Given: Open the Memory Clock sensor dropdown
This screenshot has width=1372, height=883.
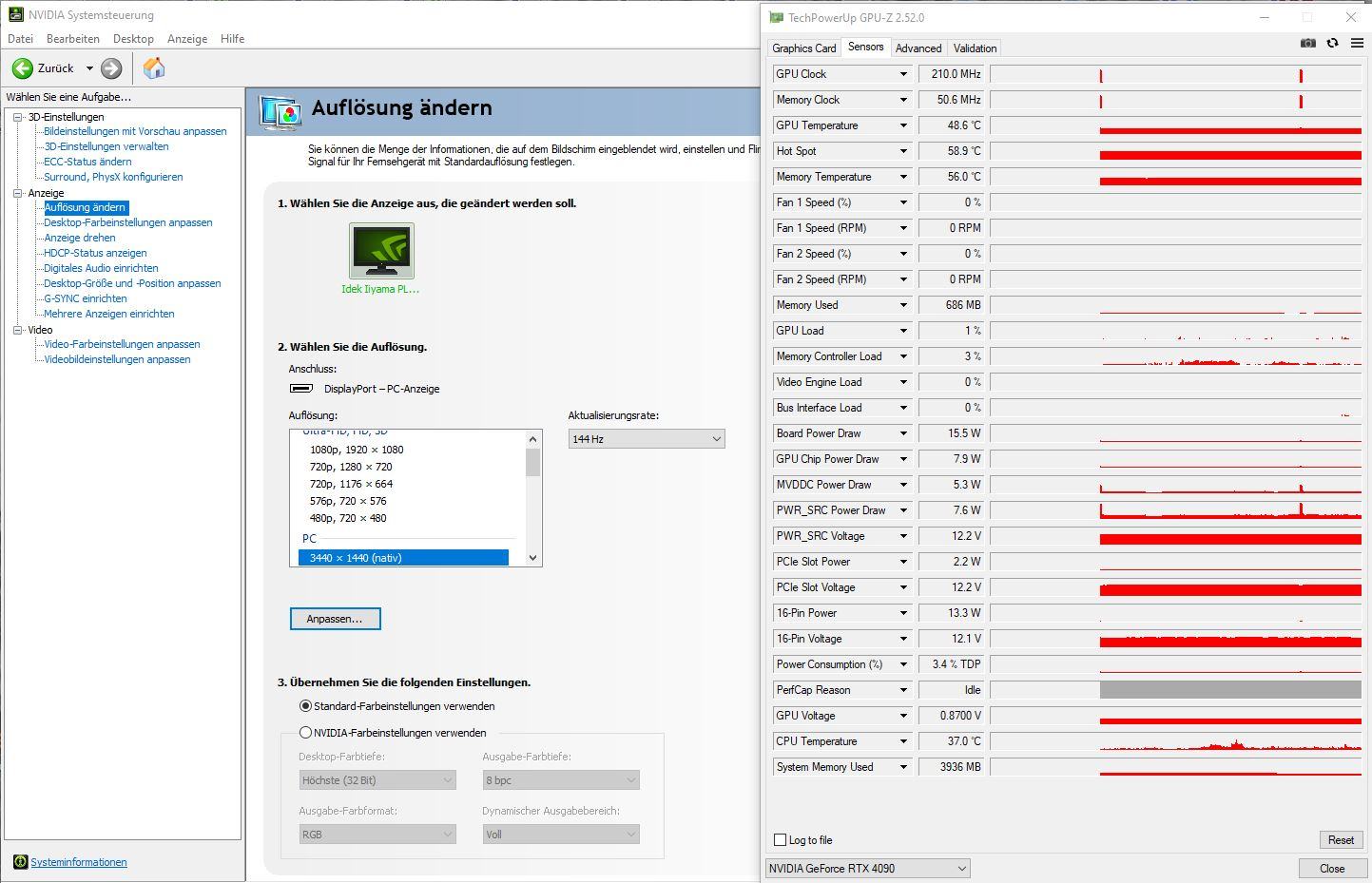Looking at the screenshot, I should (903, 100).
